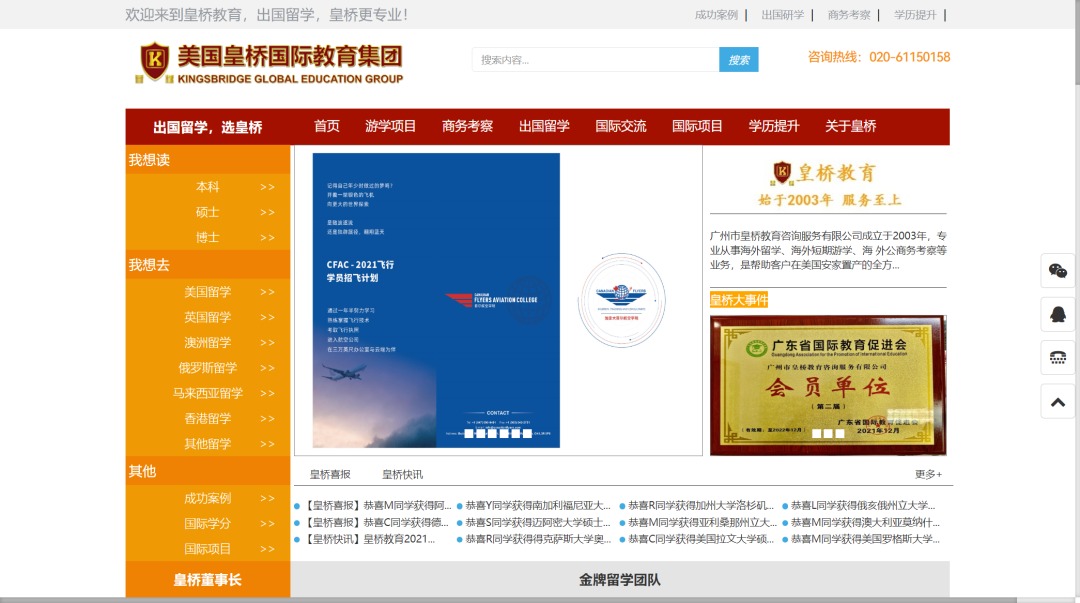The width and height of the screenshot is (1080, 603).
Task: Open 出国留学 navigation menu item
Action: click(x=544, y=126)
